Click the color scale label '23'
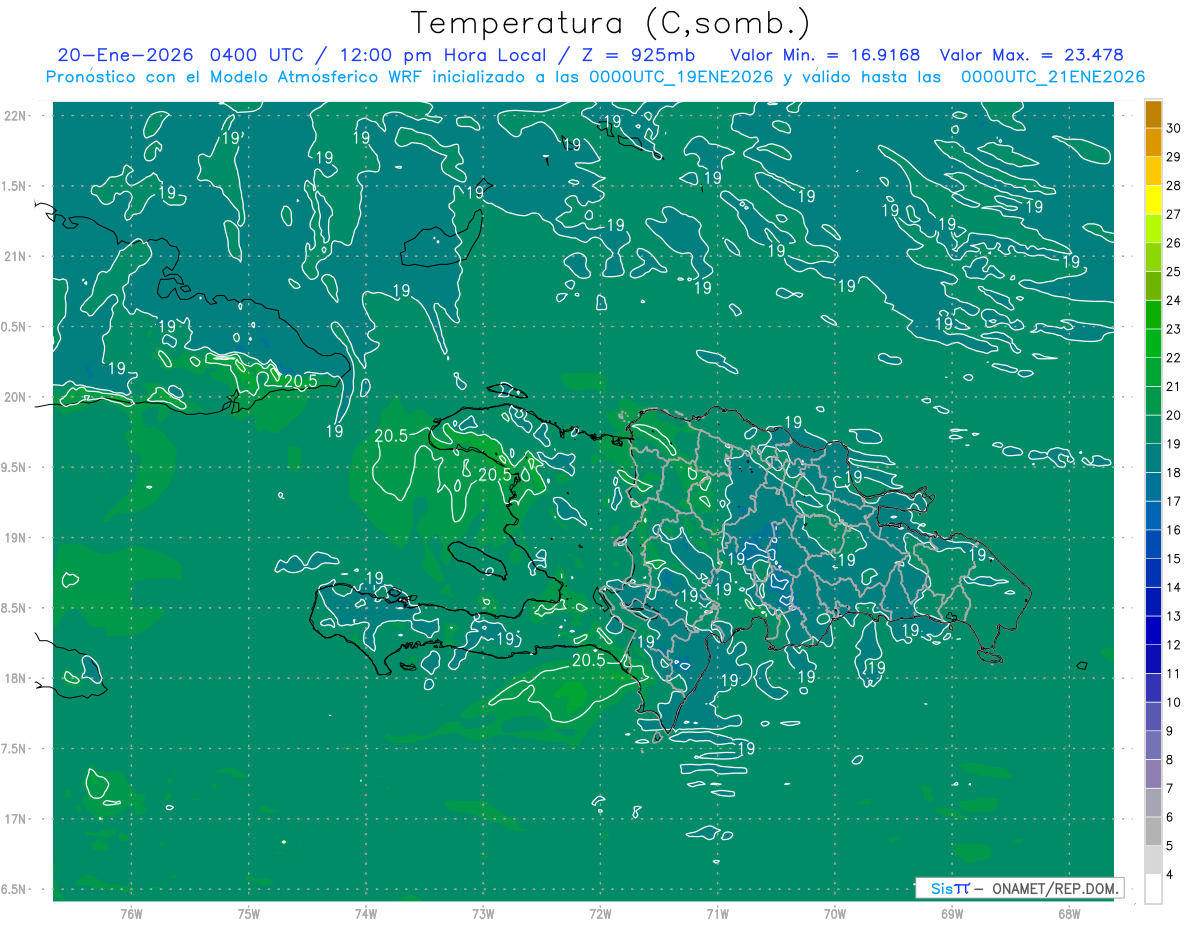This screenshot has width=1200, height=927. [x=1173, y=329]
